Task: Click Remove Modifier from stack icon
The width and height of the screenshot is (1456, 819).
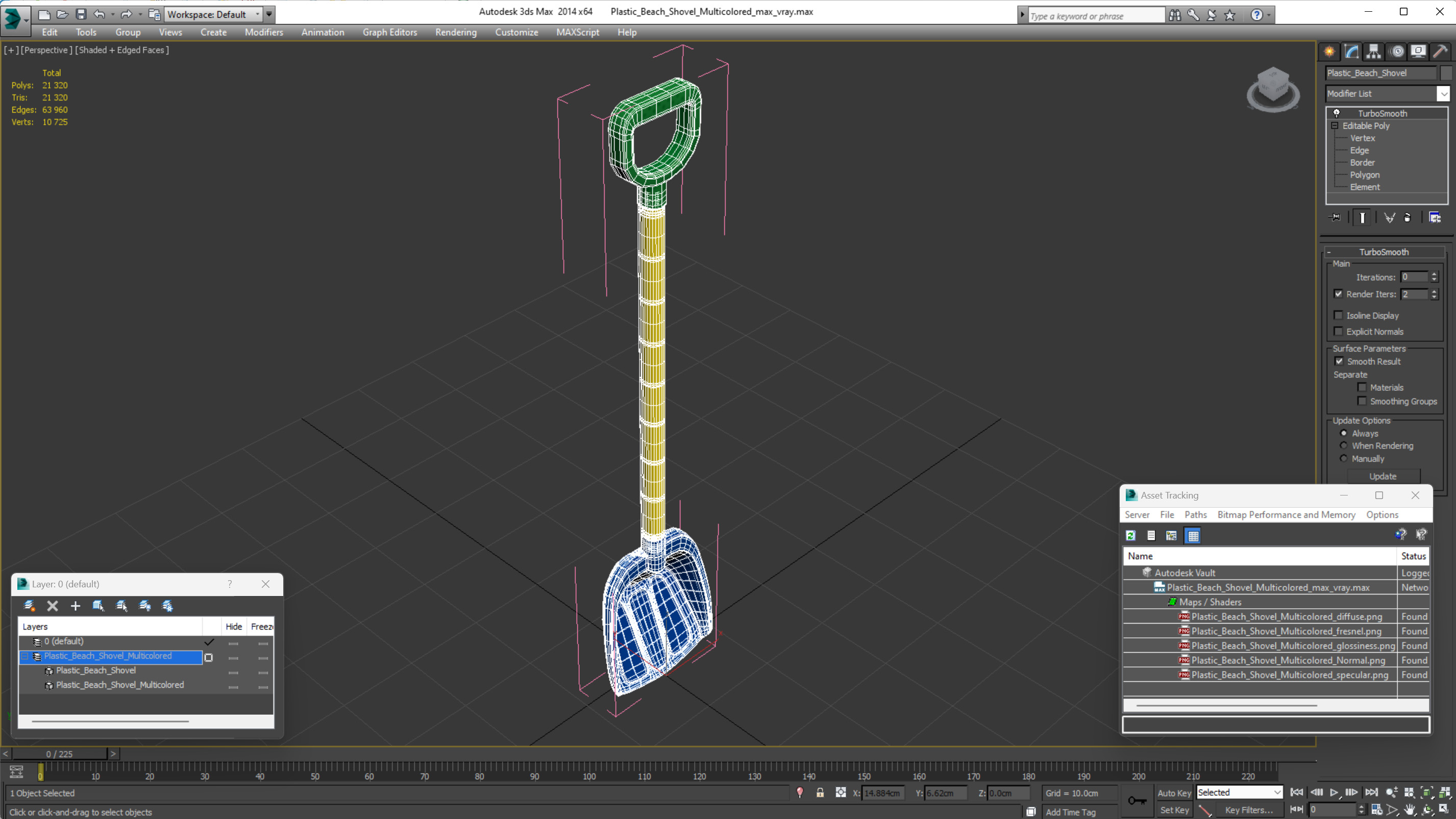Action: 1408,217
